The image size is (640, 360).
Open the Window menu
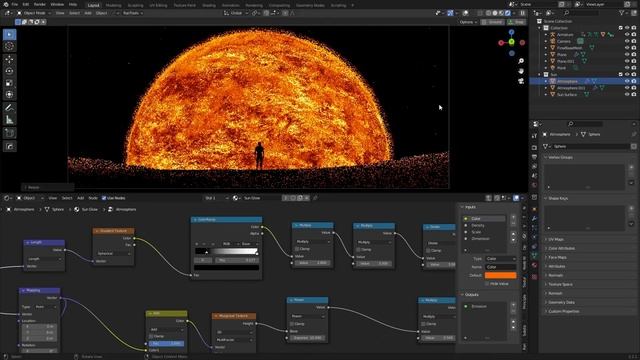coord(57,4)
